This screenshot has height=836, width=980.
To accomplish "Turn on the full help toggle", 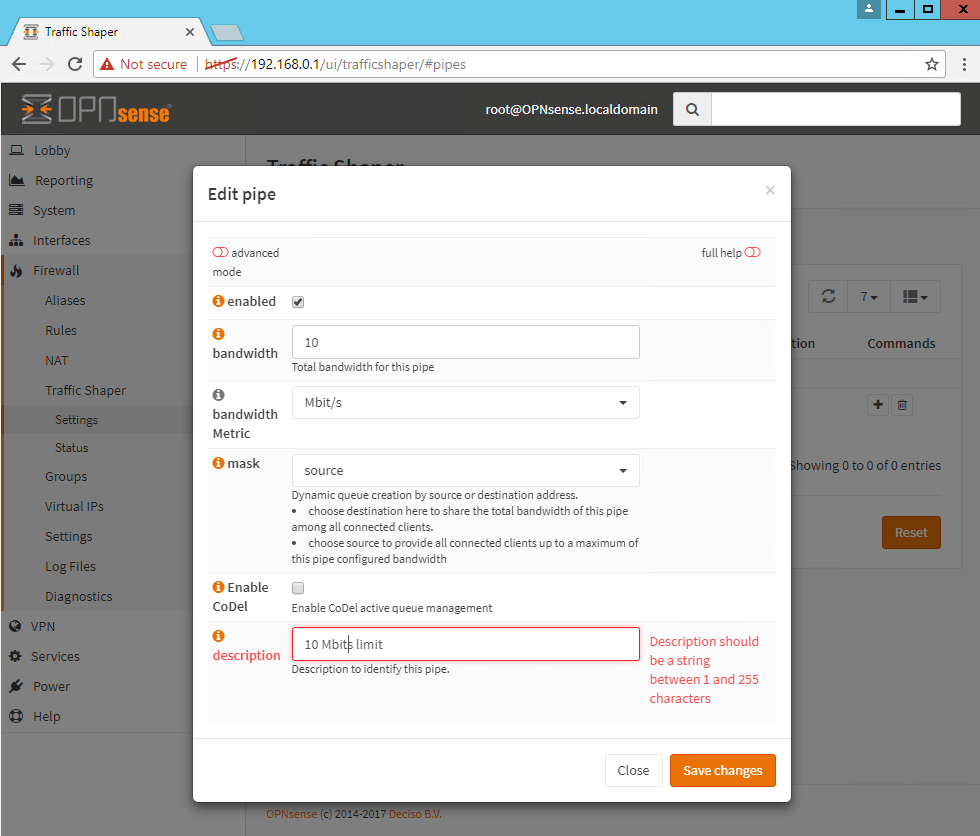I will point(753,253).
